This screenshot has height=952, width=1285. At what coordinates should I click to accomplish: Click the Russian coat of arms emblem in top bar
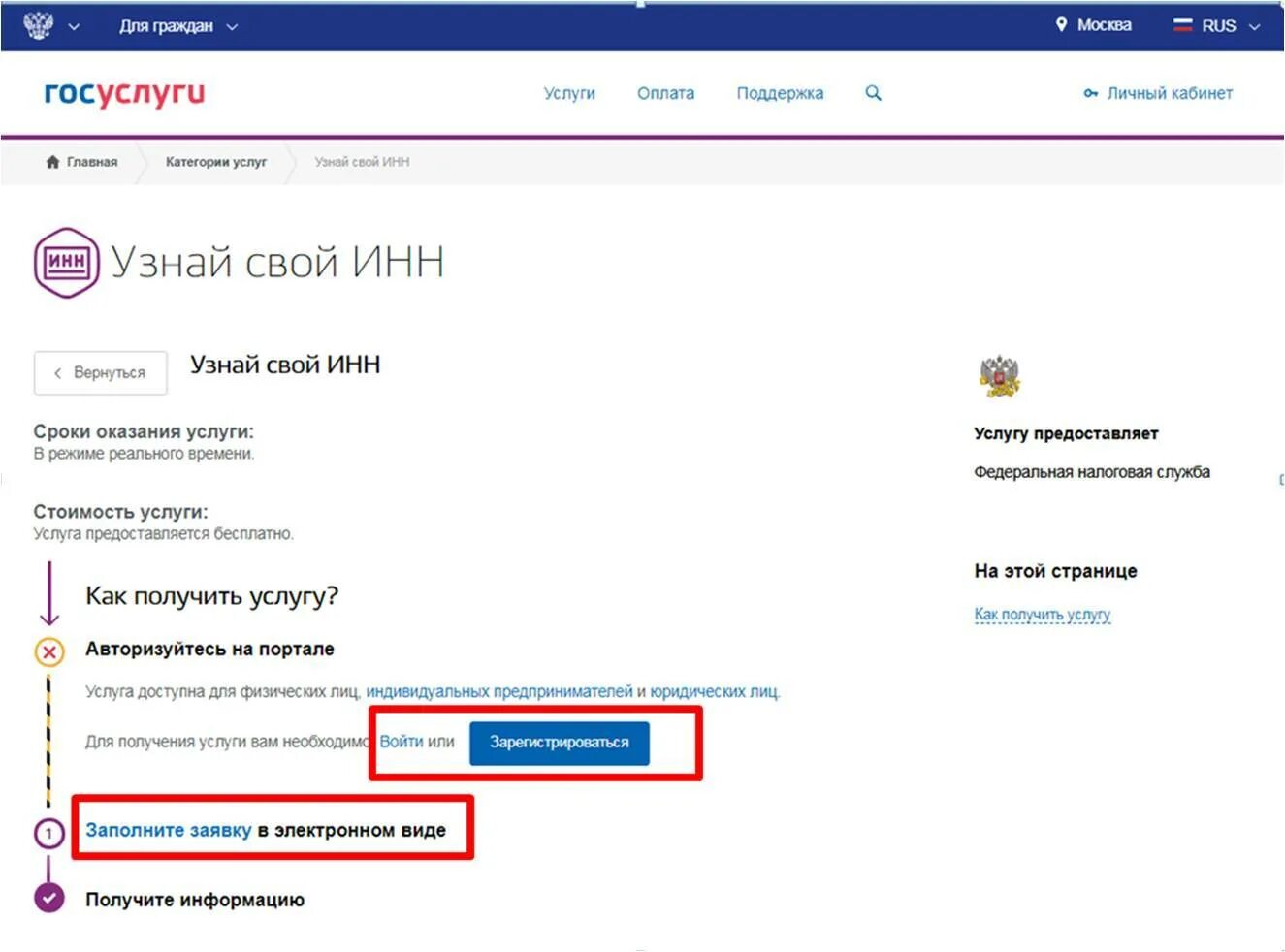(x=38, y=25)
